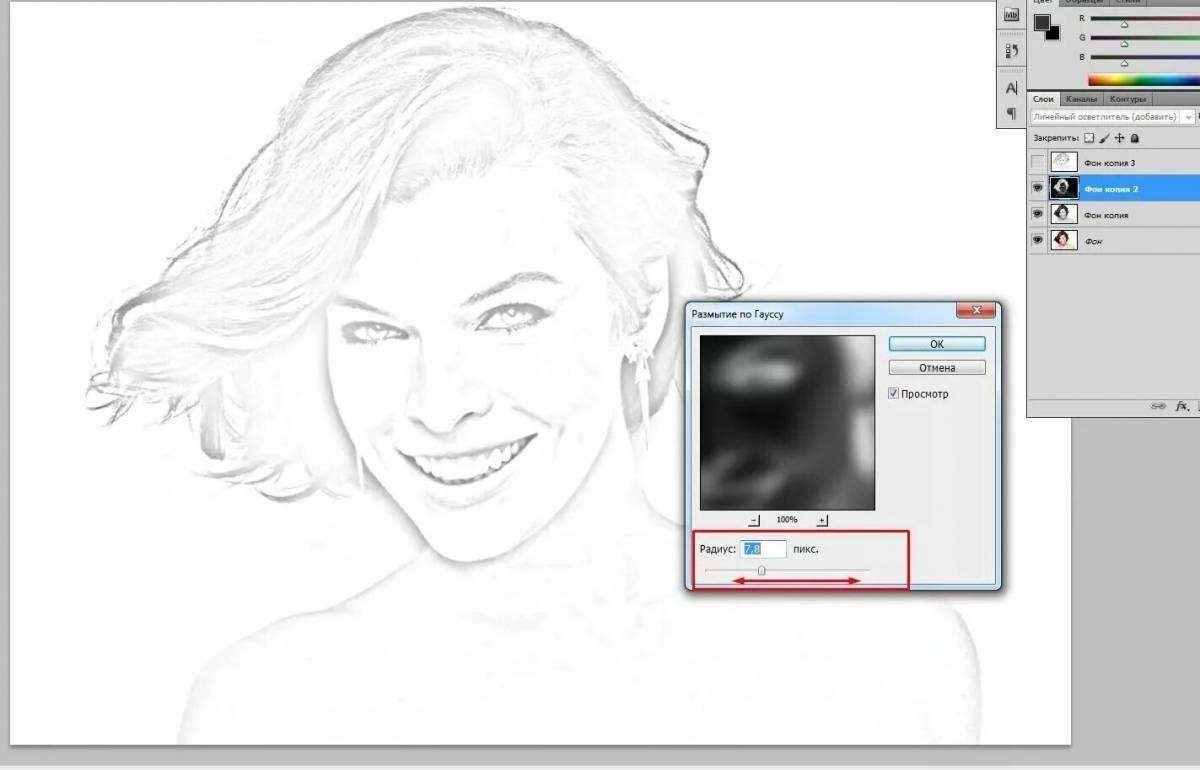1200x770 pixels.
Task: Click OK in Gaussian blur dialog
Action: [937, 344]
